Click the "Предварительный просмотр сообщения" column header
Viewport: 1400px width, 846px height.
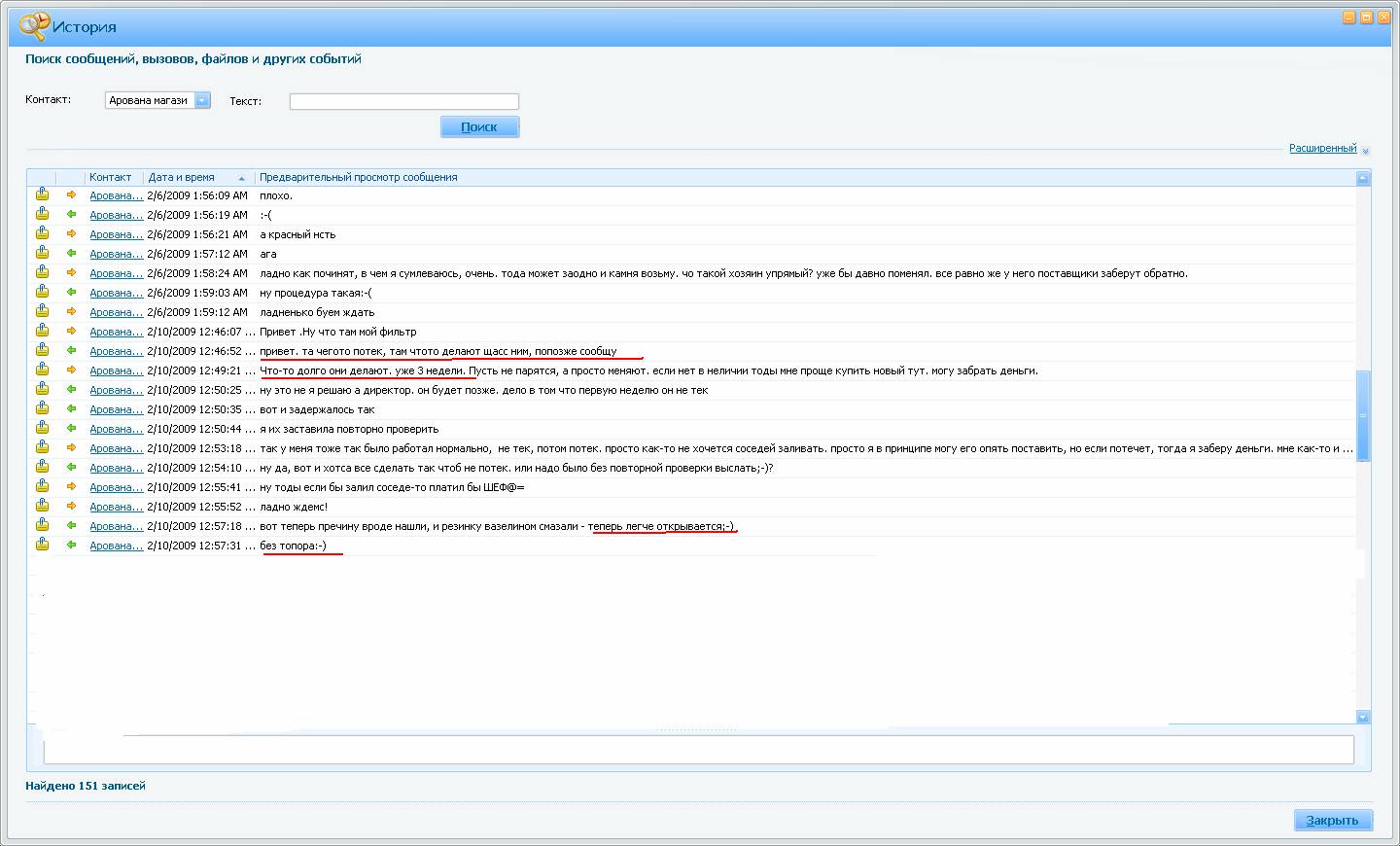click(358, 177)
